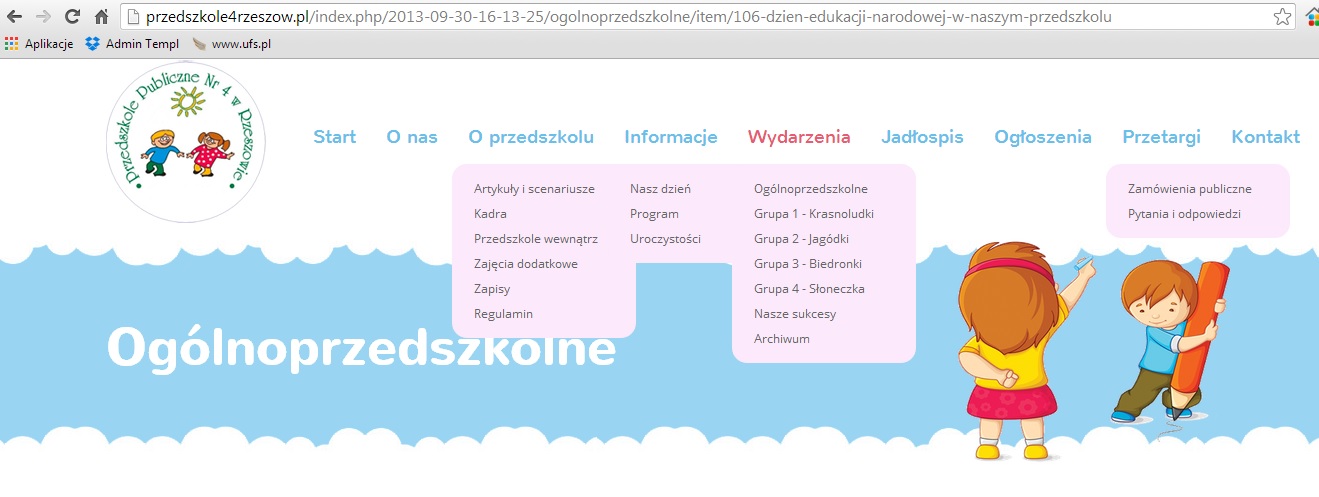Select Zajęcia dodatkowe submenu entry
This screenshot has height=497, width=1319.
[x=526, y=264]
